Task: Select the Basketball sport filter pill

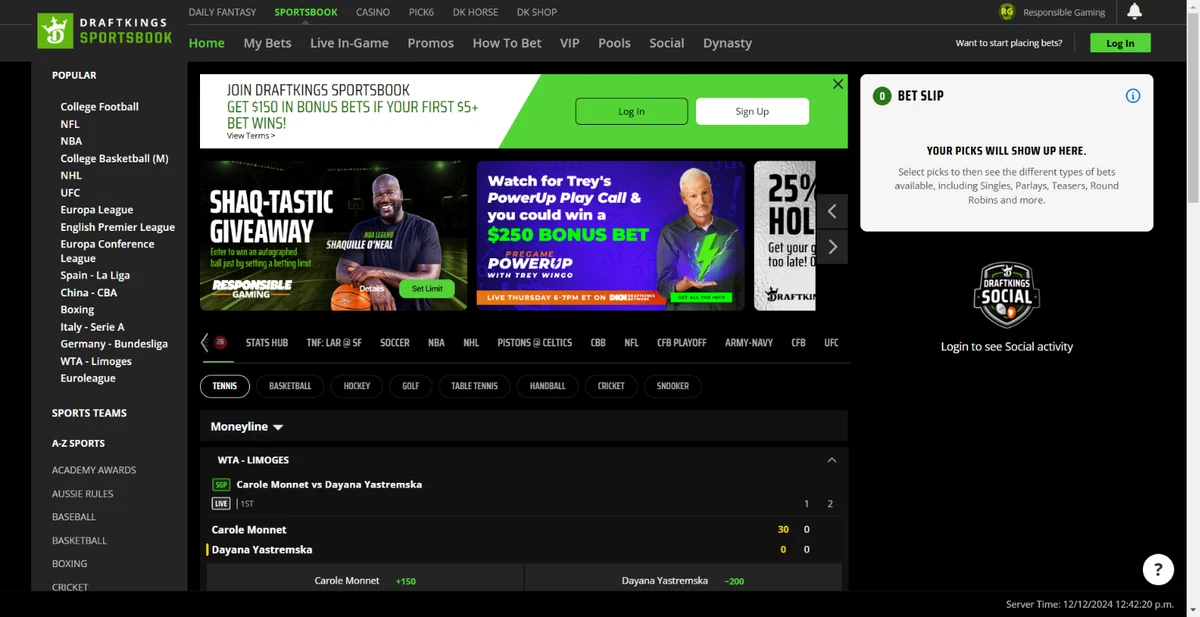Action: 290,386
